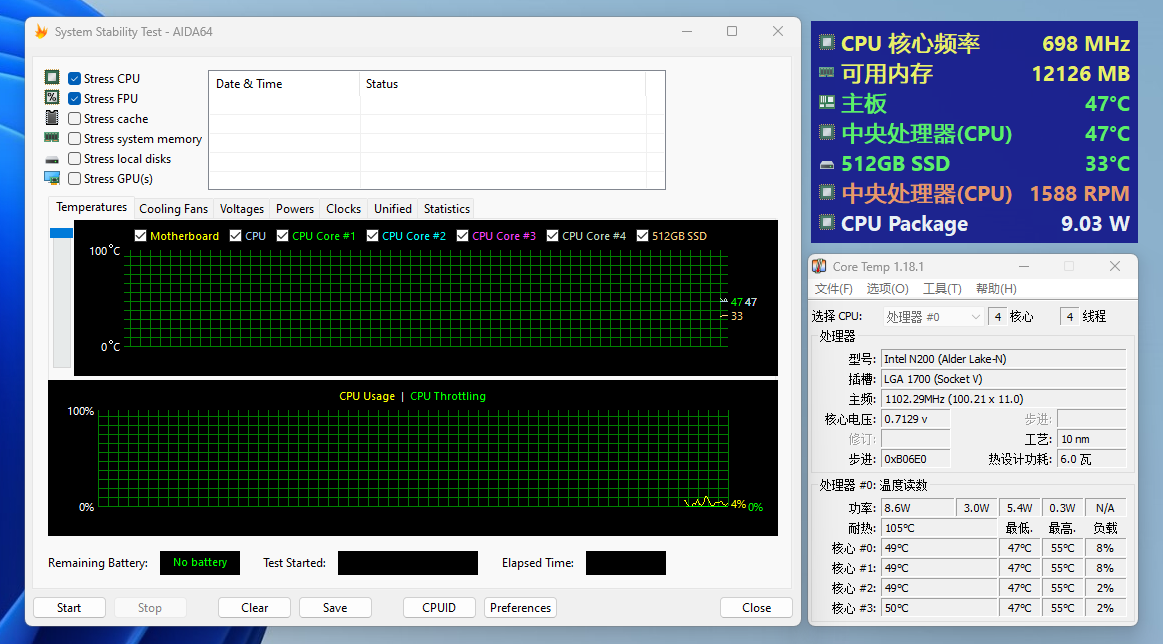Start the stability test

tap(69, 608)
